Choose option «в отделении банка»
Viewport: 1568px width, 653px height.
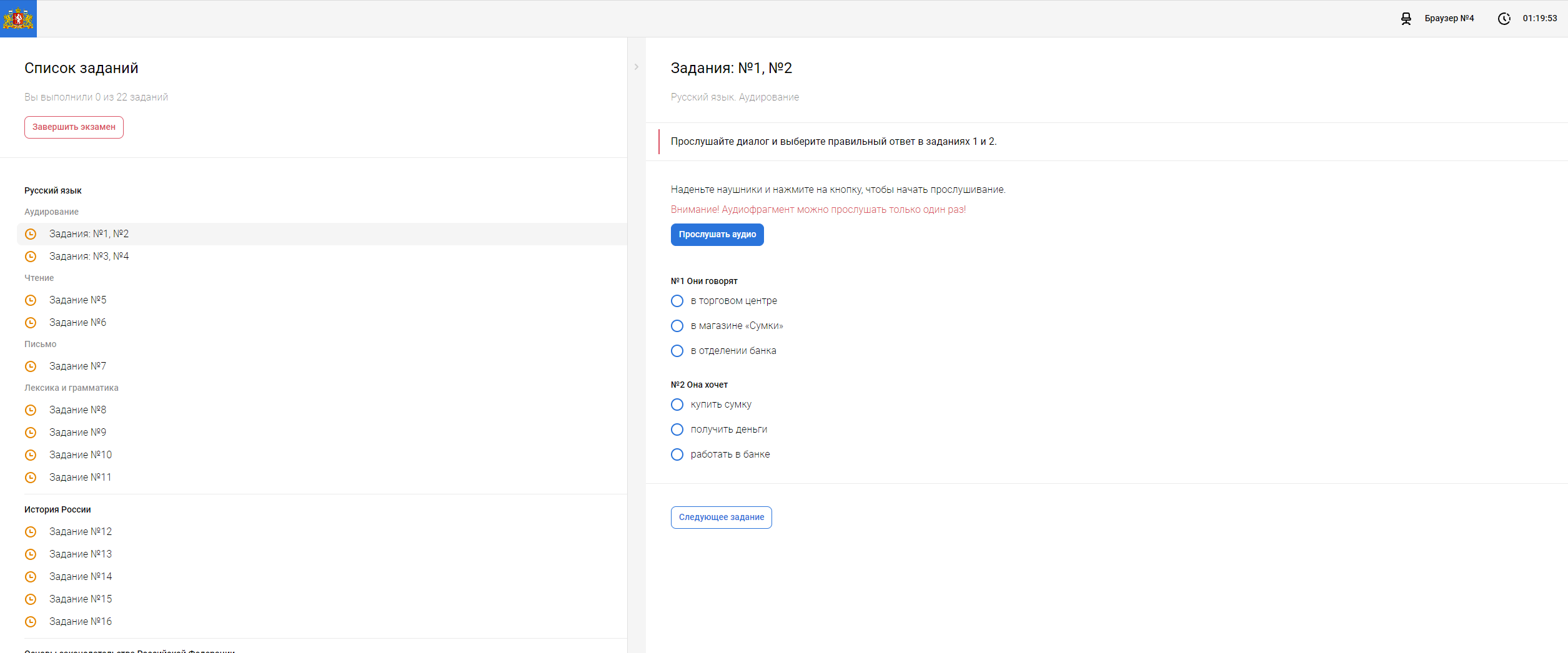pos(677,351)
